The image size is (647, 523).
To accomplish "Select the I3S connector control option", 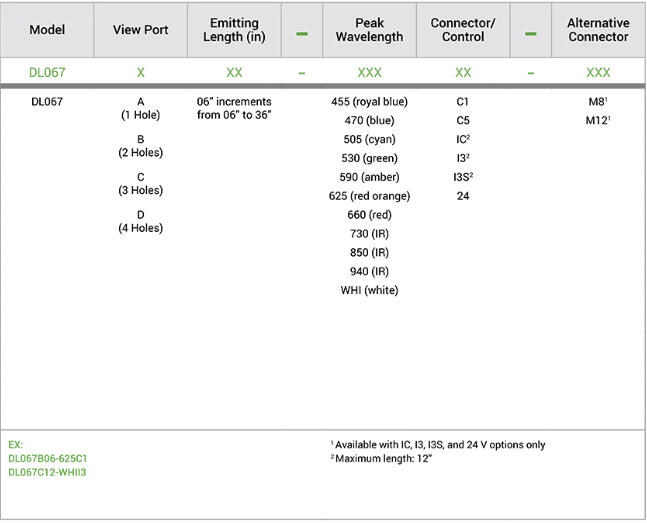I will 462,177.
